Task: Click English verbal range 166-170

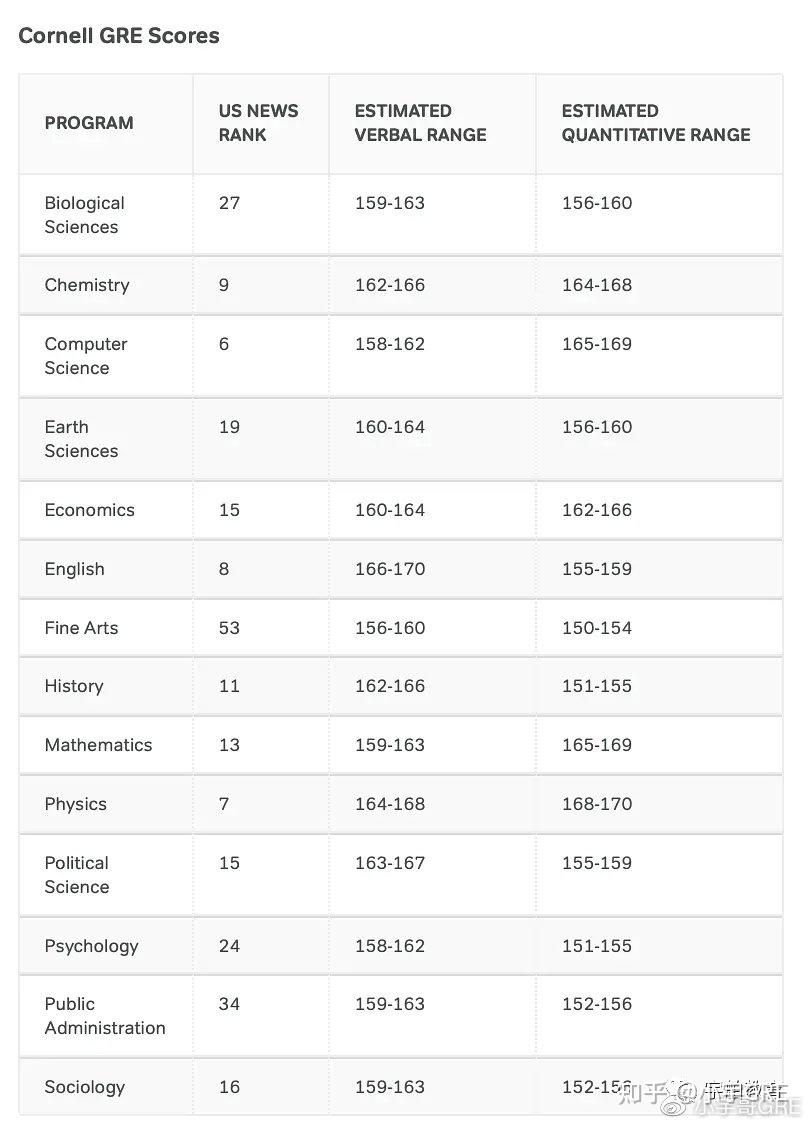Action: click(x=390, y=569)
